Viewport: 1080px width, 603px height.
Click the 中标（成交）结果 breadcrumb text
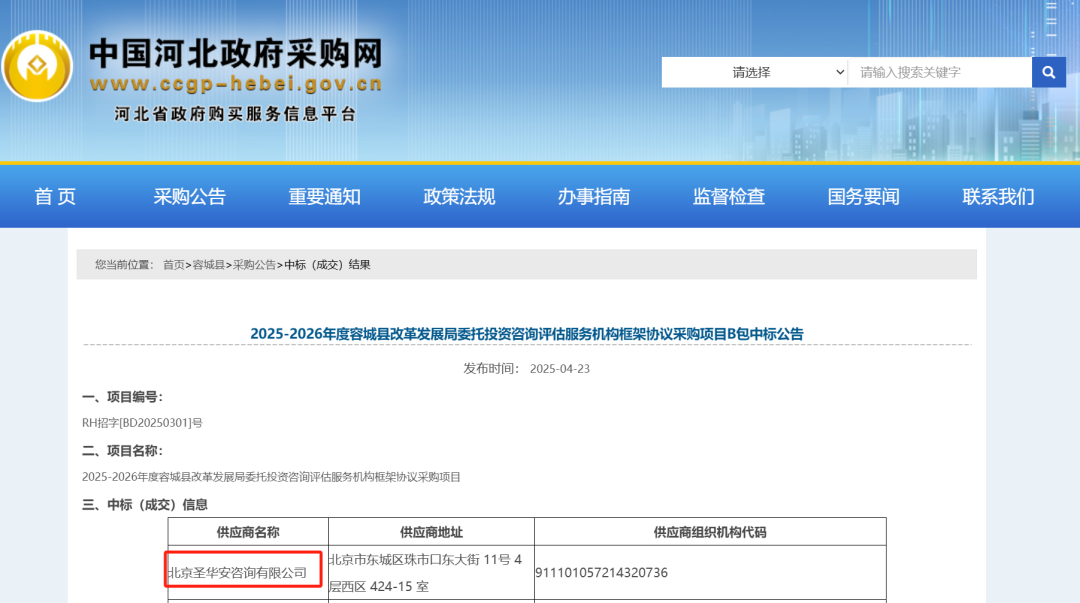pos(327,265)
